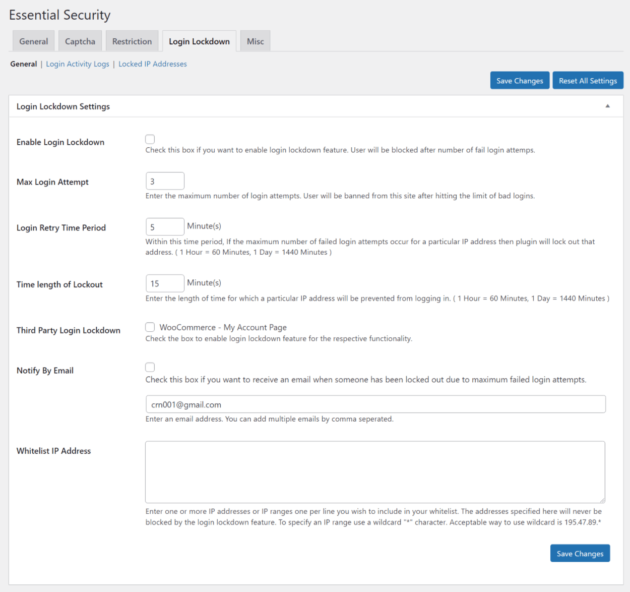Select the Misc tab

pos(255,41)
